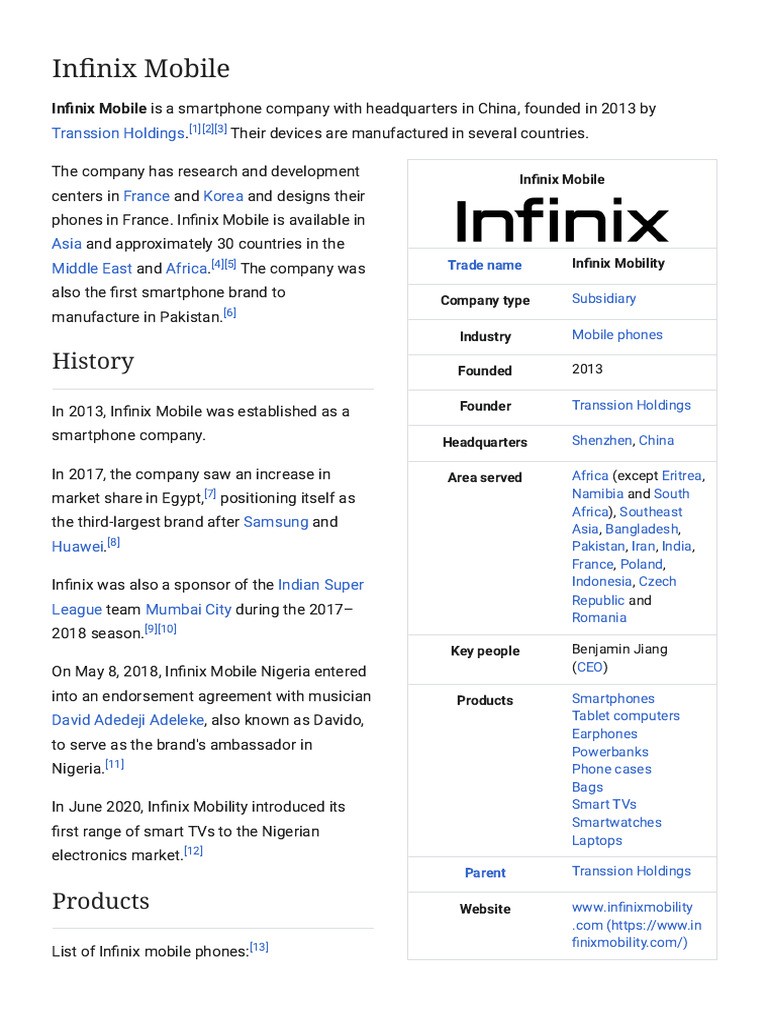Visit the Huawei article link
Viewport: 768px width, 1024px height.
78,547
